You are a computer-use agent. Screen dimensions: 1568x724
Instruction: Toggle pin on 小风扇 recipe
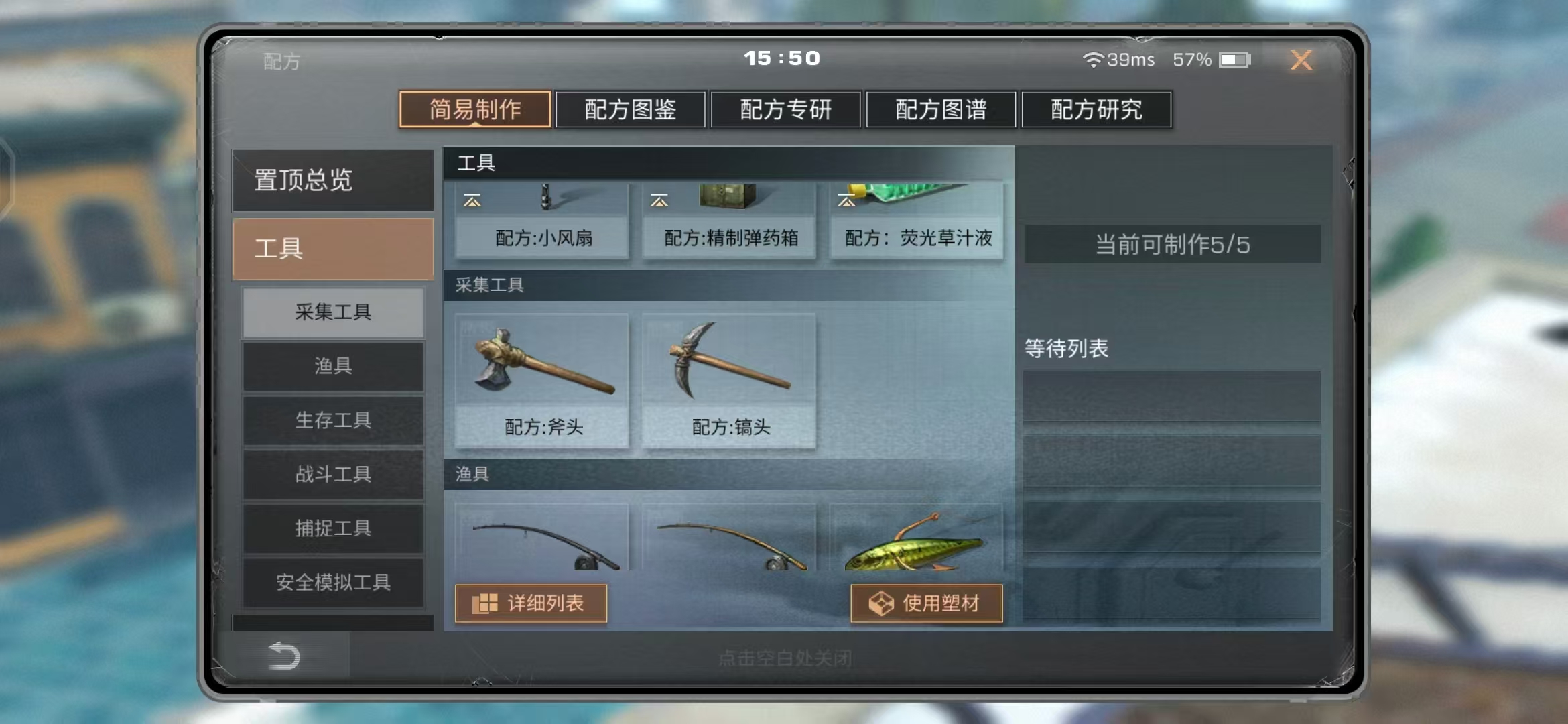coord(472,200)
